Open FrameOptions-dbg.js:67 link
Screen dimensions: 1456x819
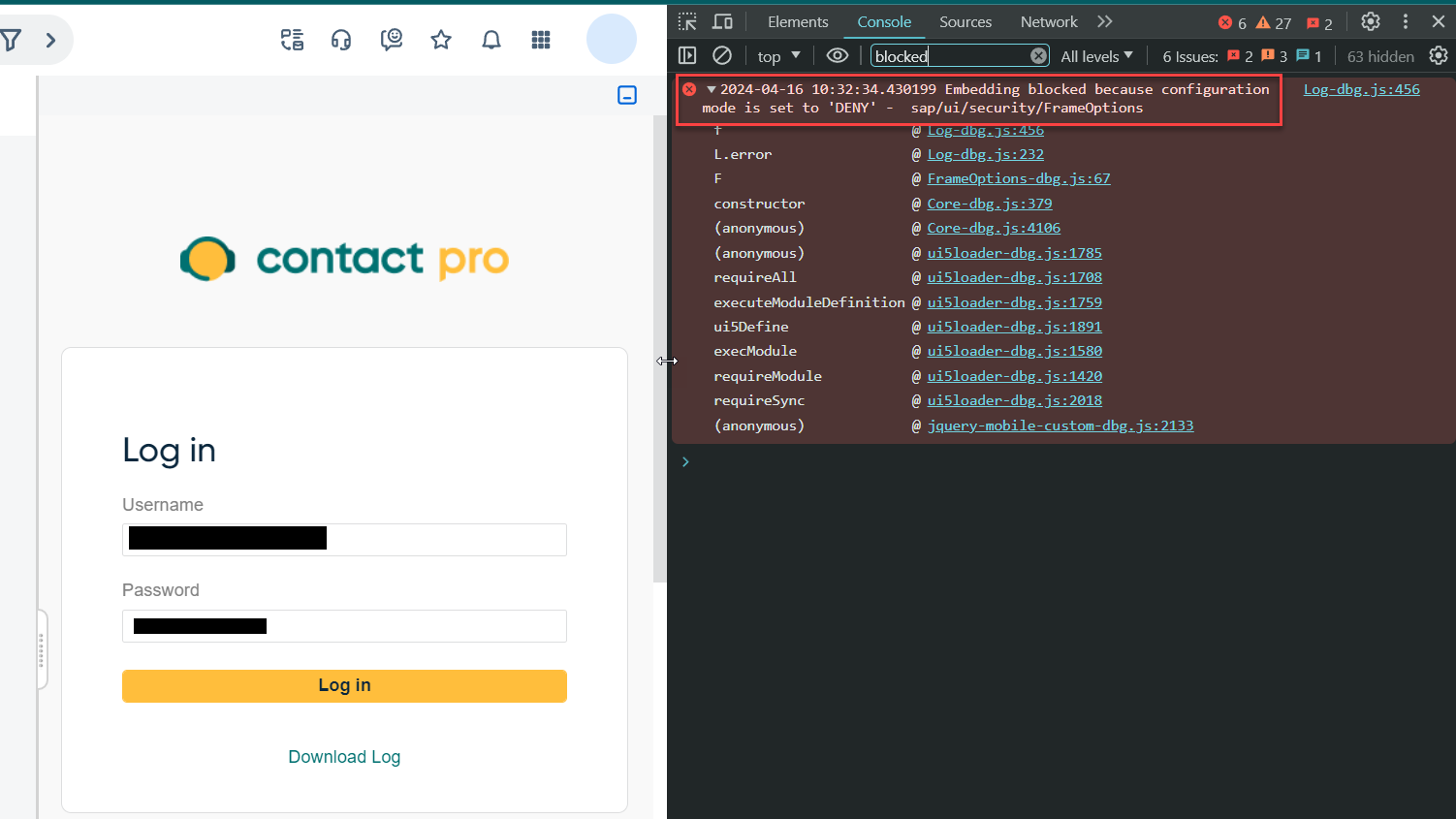point(1019,178)
